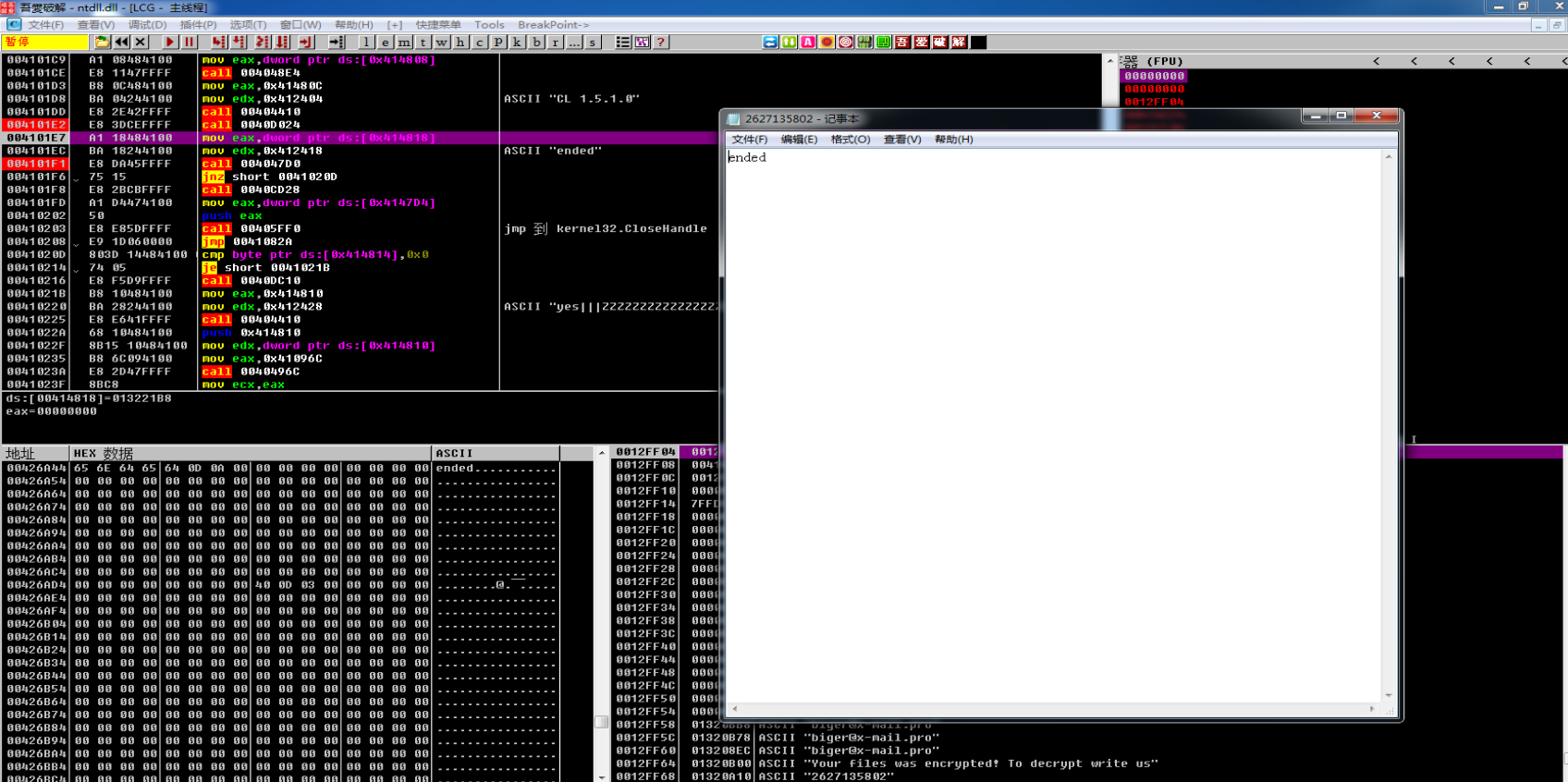
Task: Open debugger 文件(F) menu
Action: click(x=46, y=25)
